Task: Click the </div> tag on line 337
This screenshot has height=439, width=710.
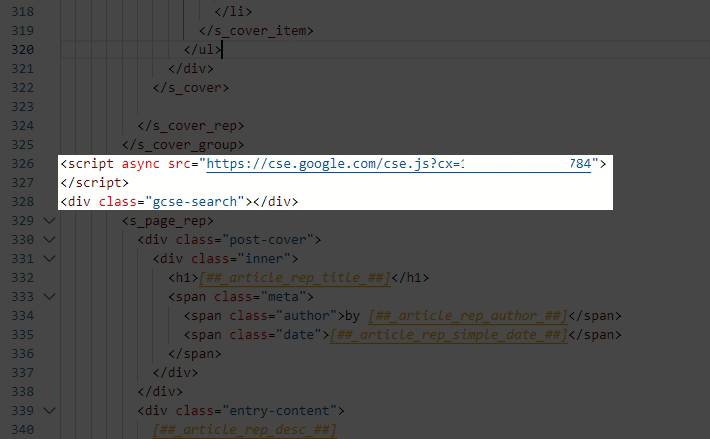Action: coord(175,373)
